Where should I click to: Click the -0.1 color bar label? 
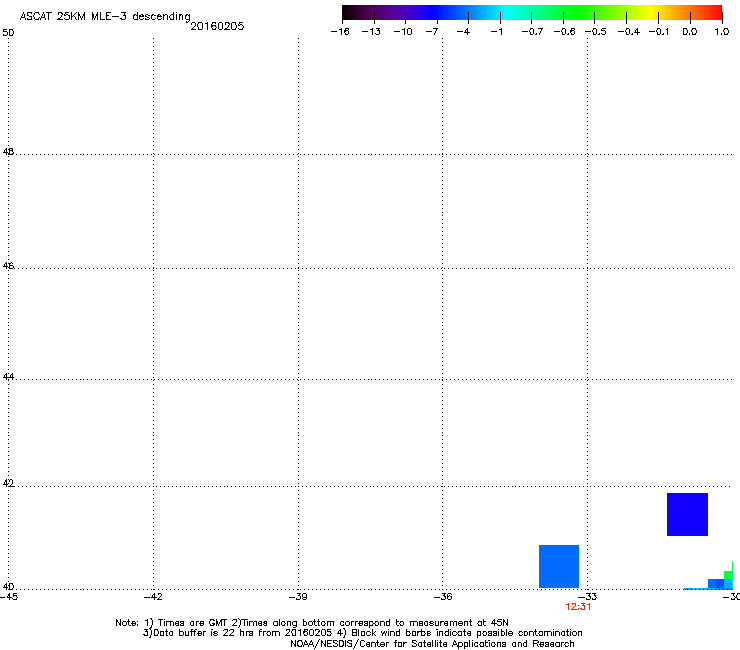[x=659, y=32]
